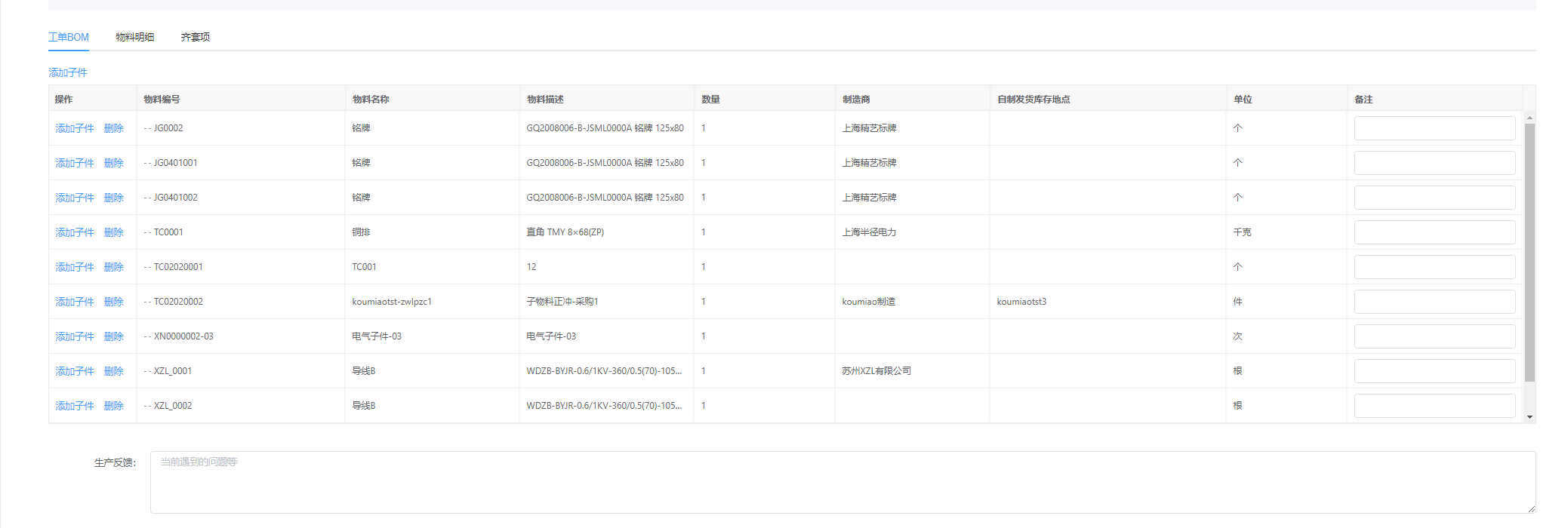Image resolution: width=1568 pixels, height=528 pixels.
Task: Delete the XZL_0002 row
Action: (114, 406)
